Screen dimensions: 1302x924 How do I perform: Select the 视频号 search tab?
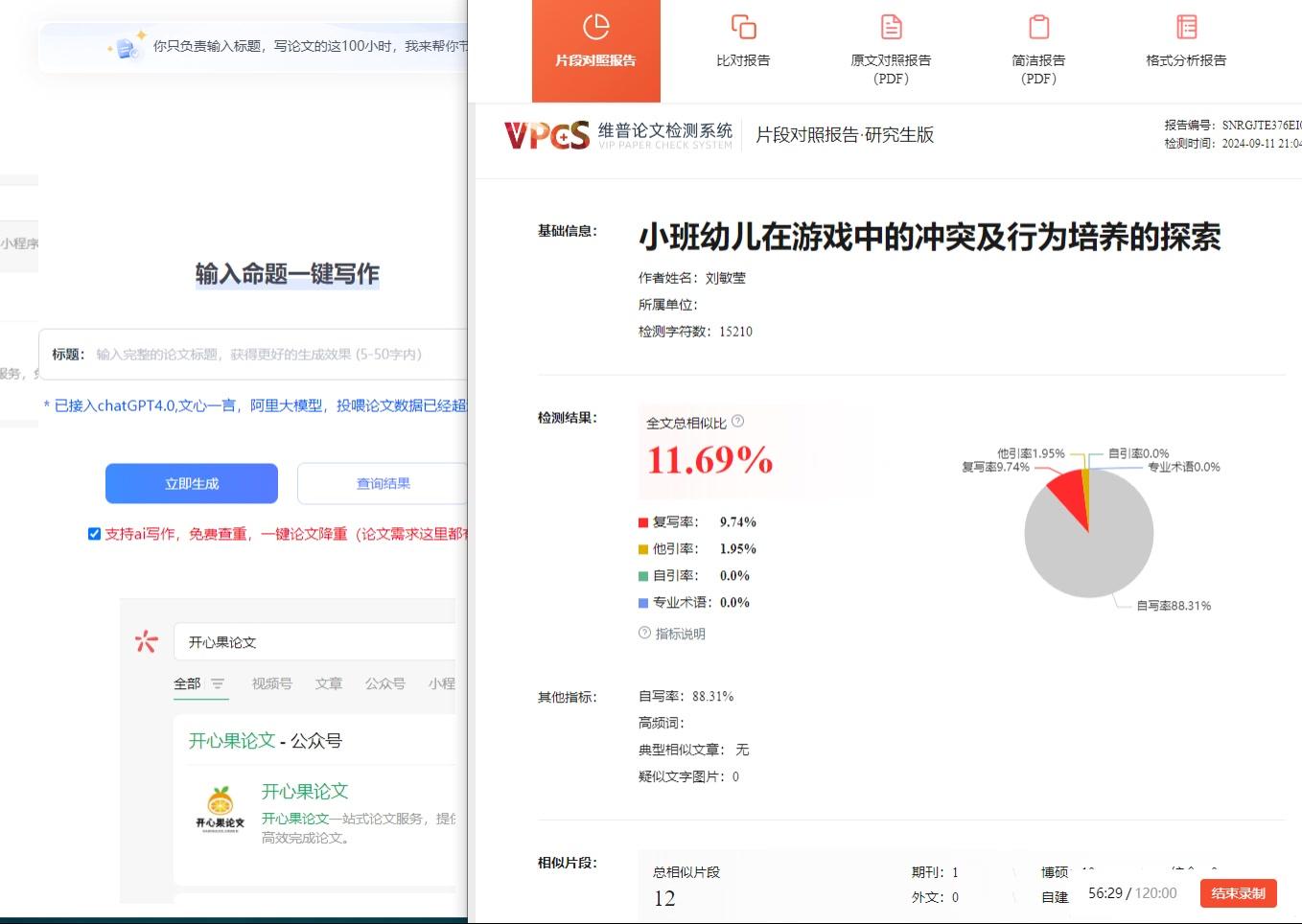pos(271,683)
